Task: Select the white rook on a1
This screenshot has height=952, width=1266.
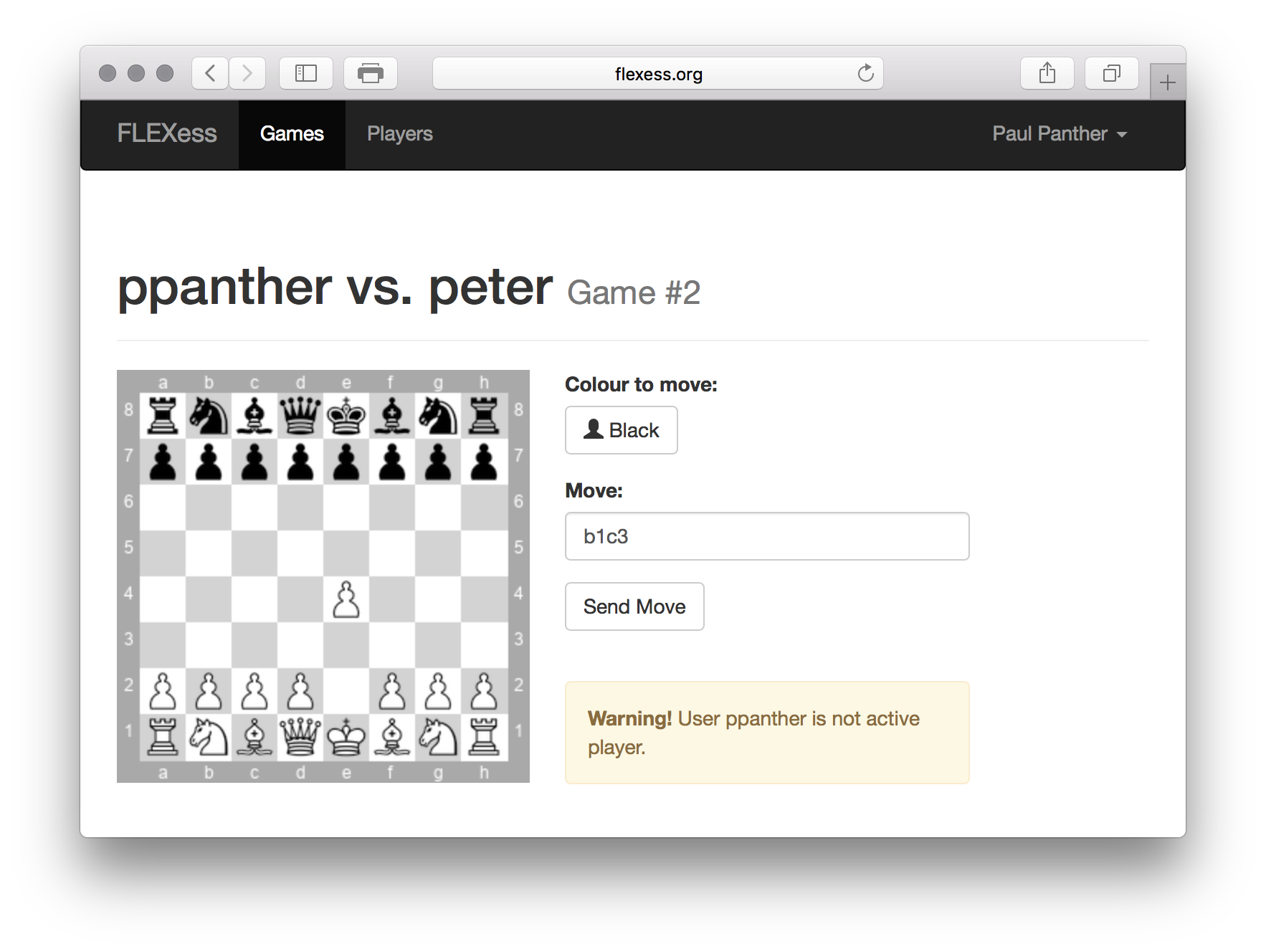Action: (163, 737)
